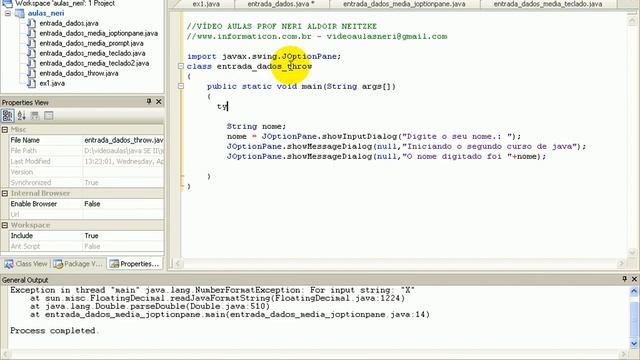Click the fourth Properties toolbar icon
640x360 pixels.
(x=49, y=116)
